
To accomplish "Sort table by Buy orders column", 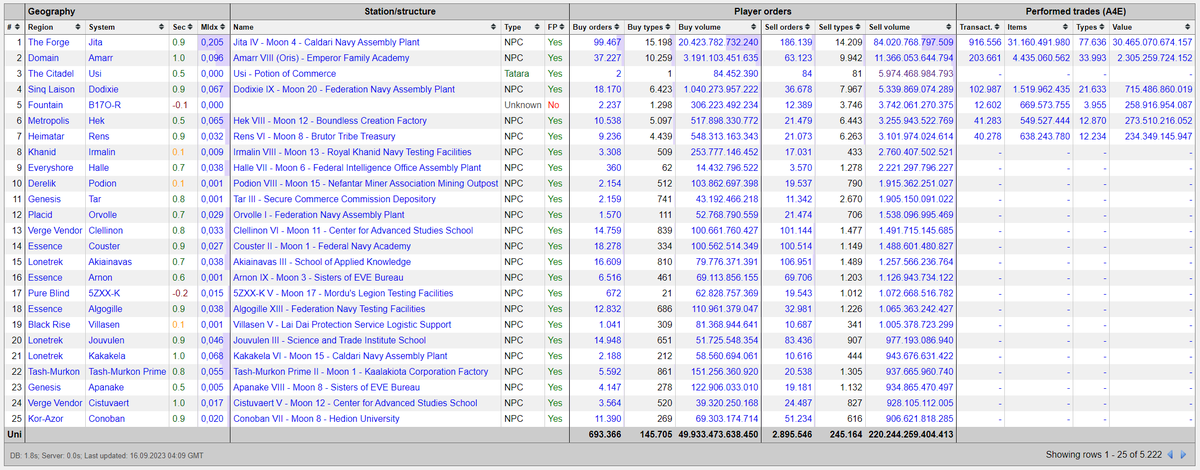I will (x=598, y=26).
